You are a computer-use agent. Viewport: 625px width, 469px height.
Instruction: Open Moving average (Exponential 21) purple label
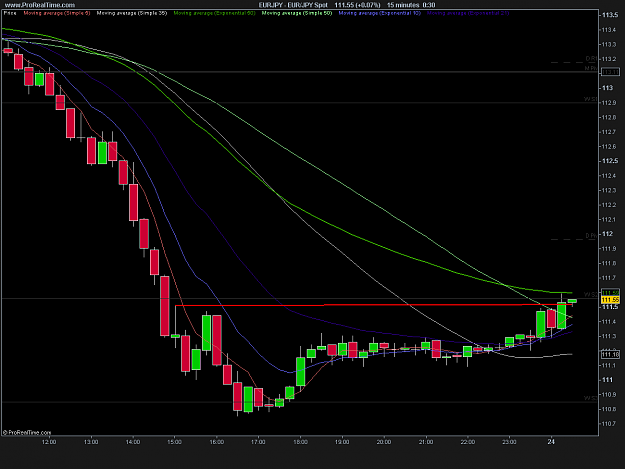pos(468,13)
